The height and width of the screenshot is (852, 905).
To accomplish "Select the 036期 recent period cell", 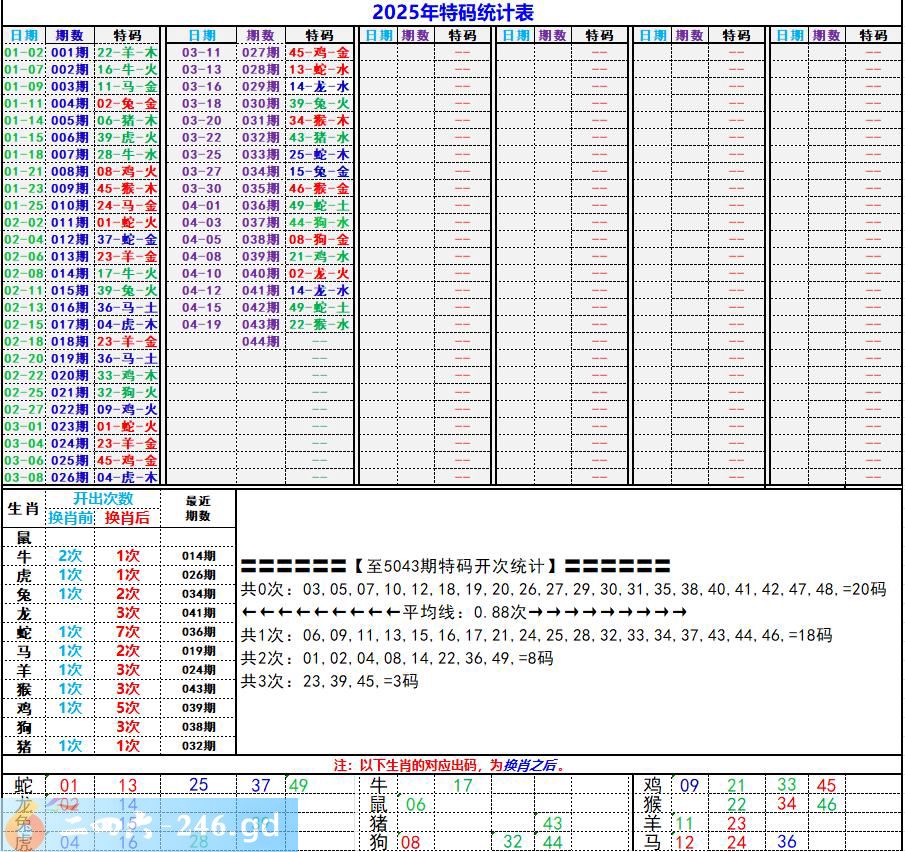I will click(x=198, y=632).
